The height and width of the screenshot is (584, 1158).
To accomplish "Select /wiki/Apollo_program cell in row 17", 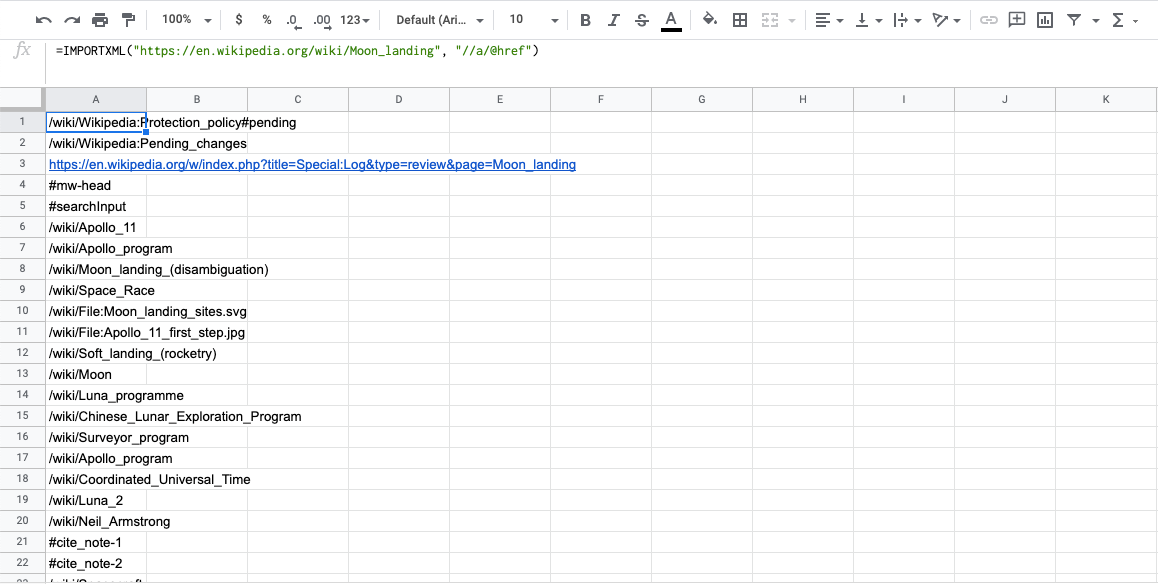I will (96, 458).
